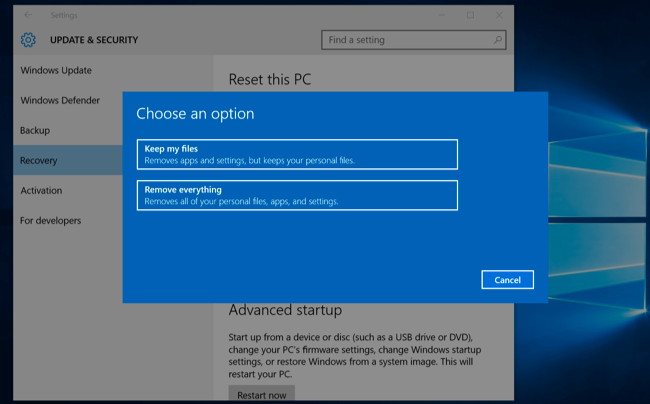Click the Settings gear icon
The width and height of the screenshot is (650, 404).
point(28,40)
